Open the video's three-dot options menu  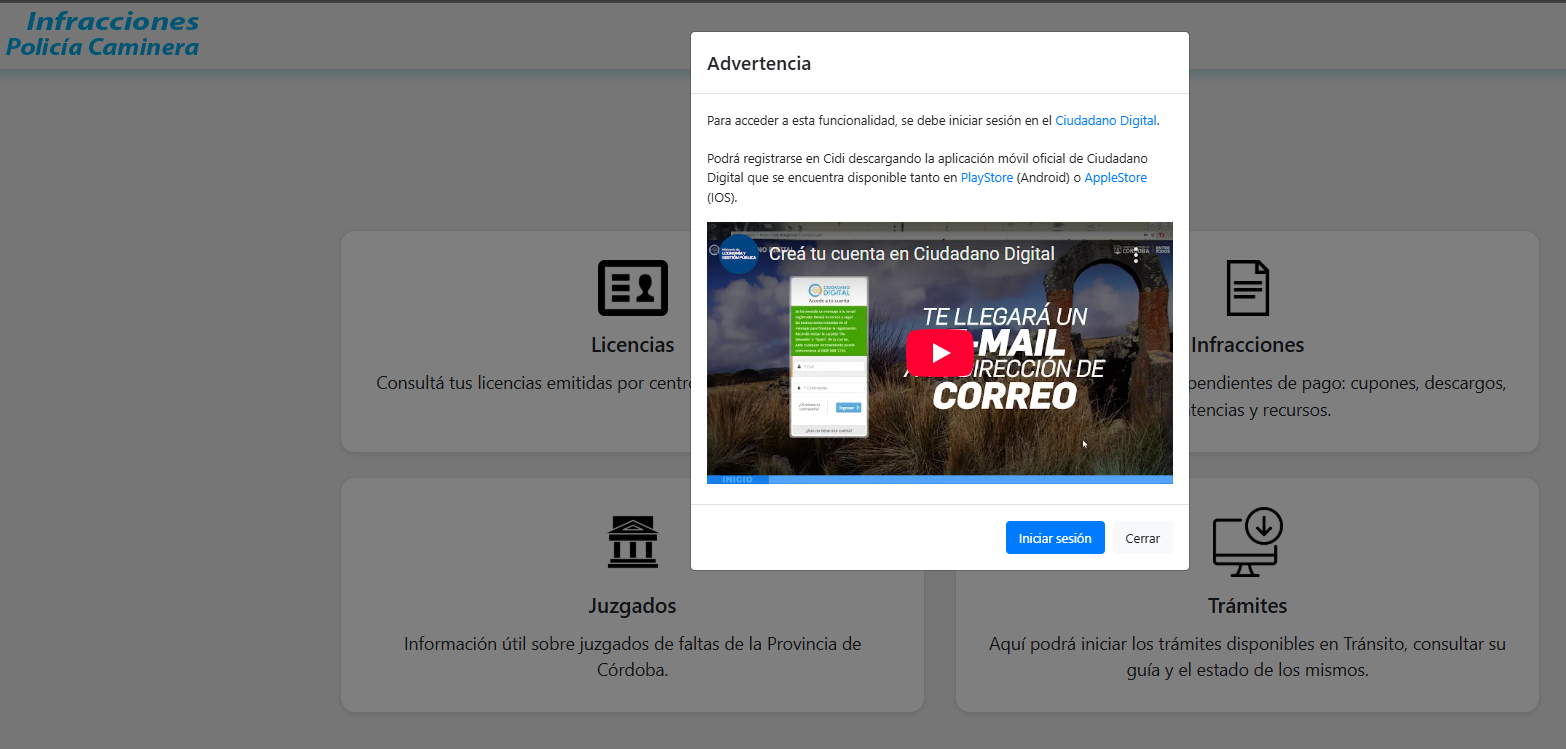click(x=1136, y=254)
